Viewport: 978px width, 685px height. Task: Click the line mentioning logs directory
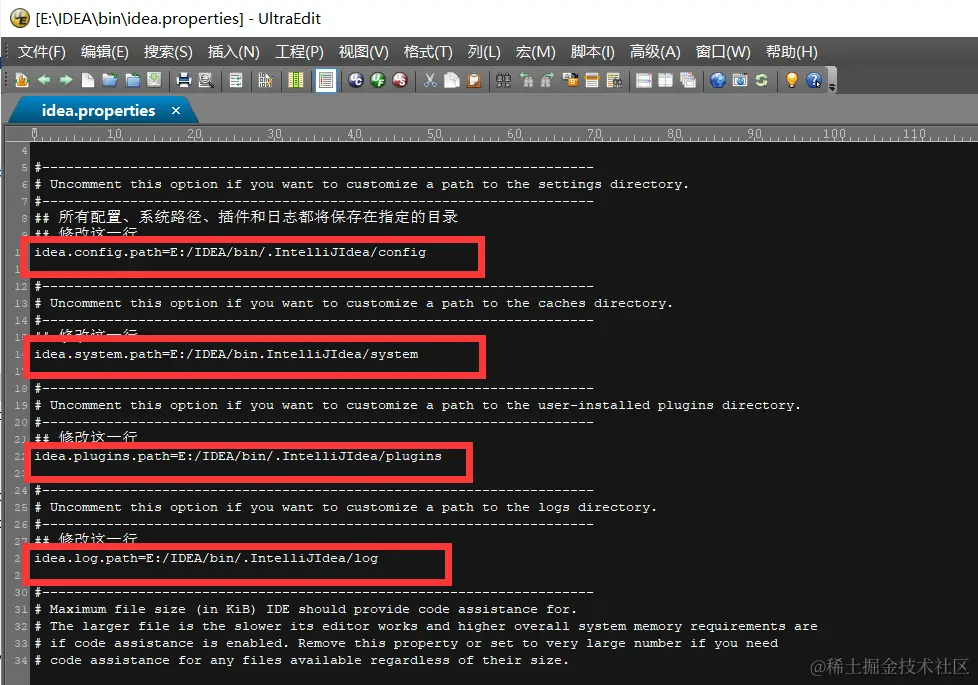[x=346, y=507]
